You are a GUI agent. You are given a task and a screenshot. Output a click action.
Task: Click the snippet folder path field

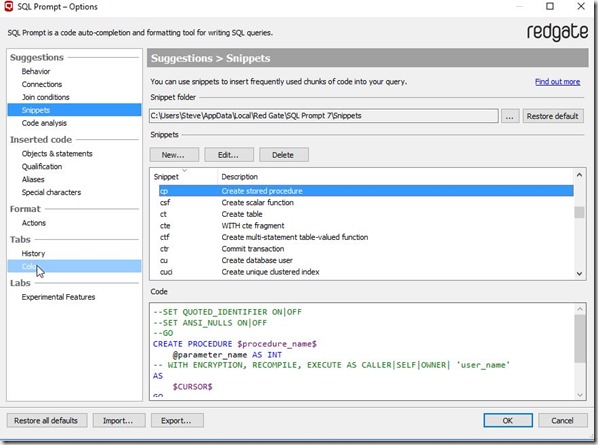[323, 116]
